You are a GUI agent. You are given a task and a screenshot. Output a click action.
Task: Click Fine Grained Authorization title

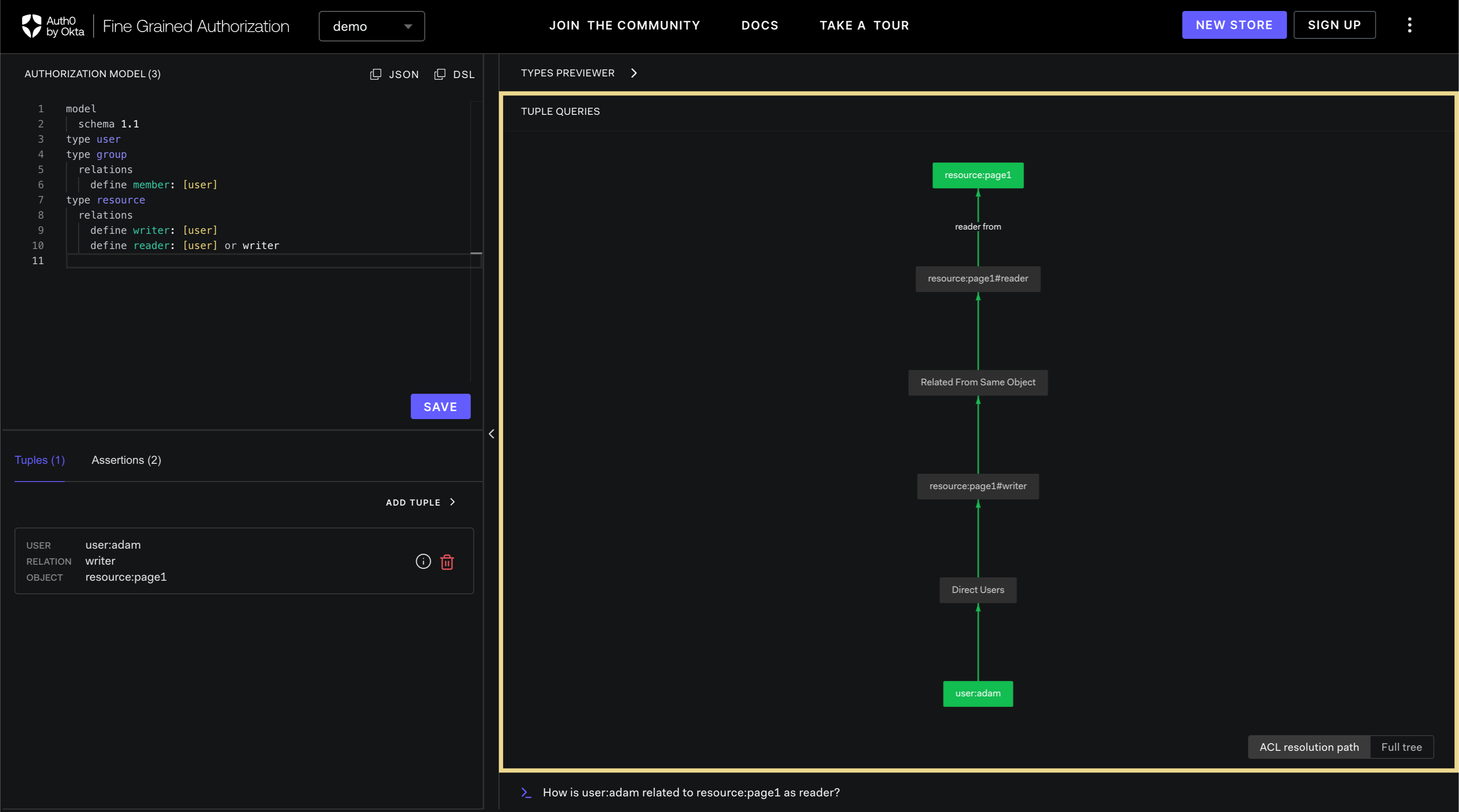[x=196, y=26]
